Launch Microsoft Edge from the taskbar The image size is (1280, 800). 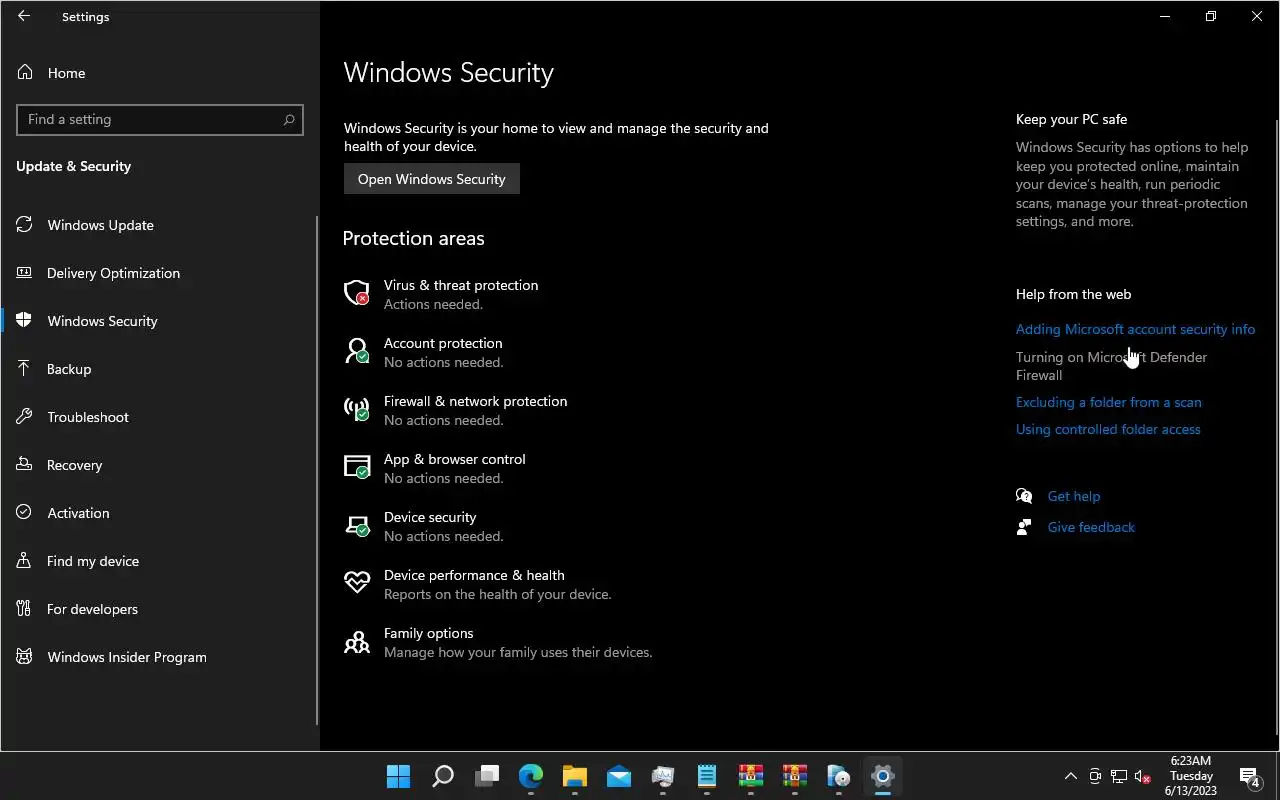[x=530, y=776]
